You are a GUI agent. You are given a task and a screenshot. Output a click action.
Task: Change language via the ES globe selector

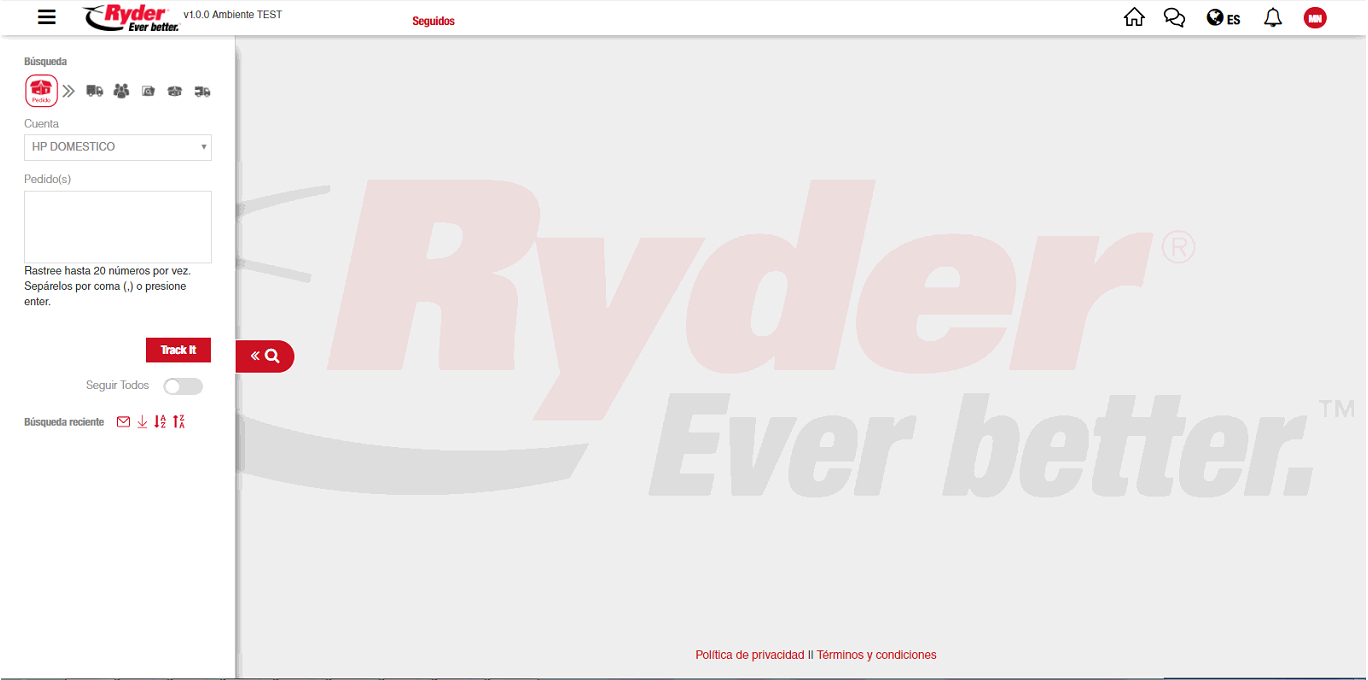(1223, 18)
